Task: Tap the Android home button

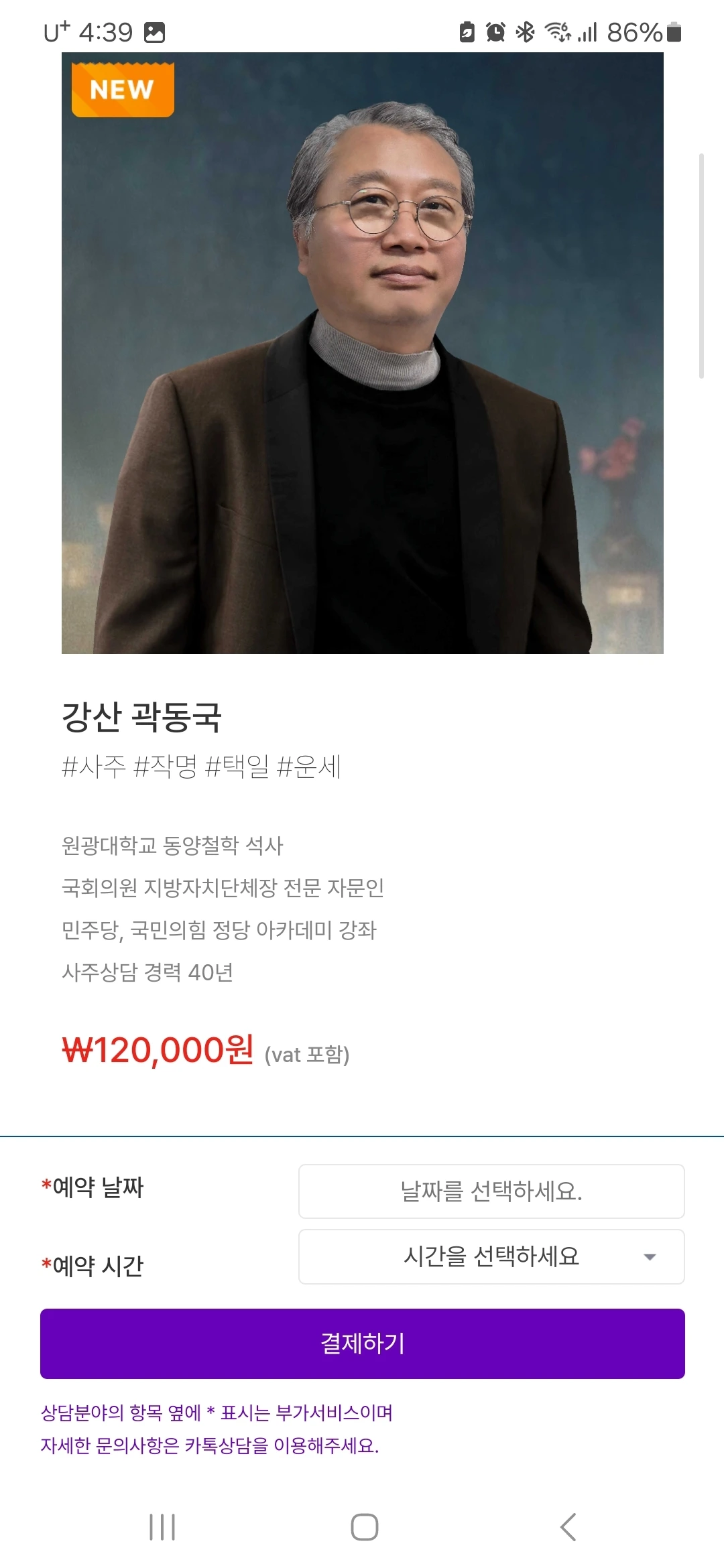Action: (x=364, y=1527)
